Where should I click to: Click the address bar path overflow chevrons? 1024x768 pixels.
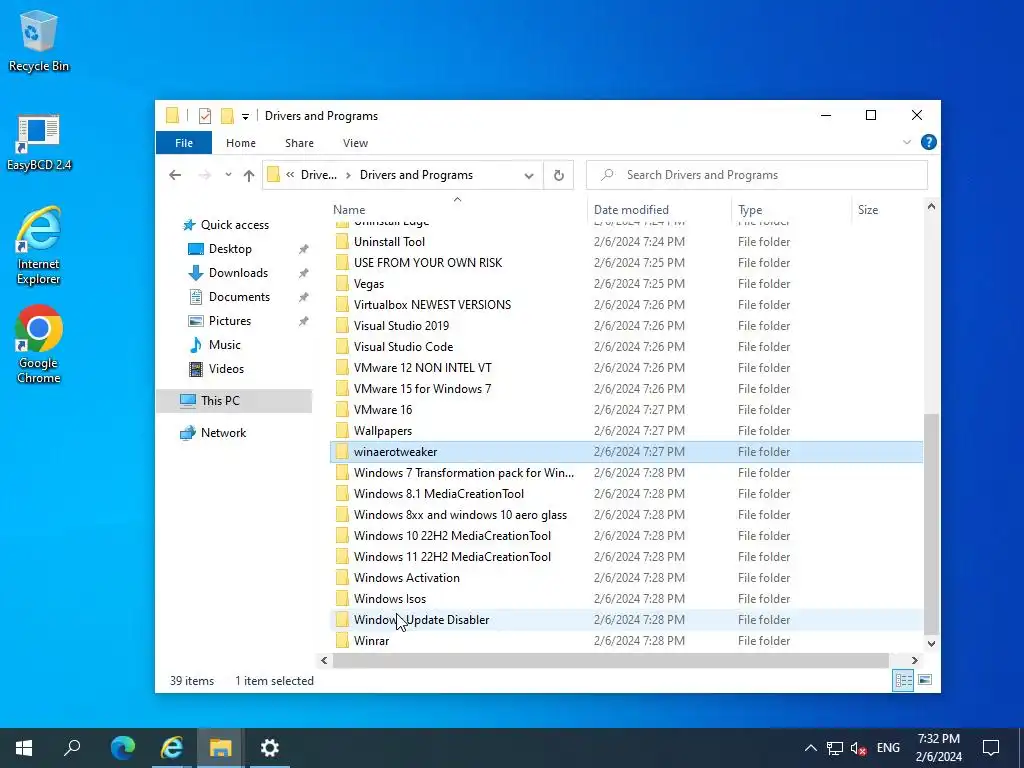tap(290, 174)
